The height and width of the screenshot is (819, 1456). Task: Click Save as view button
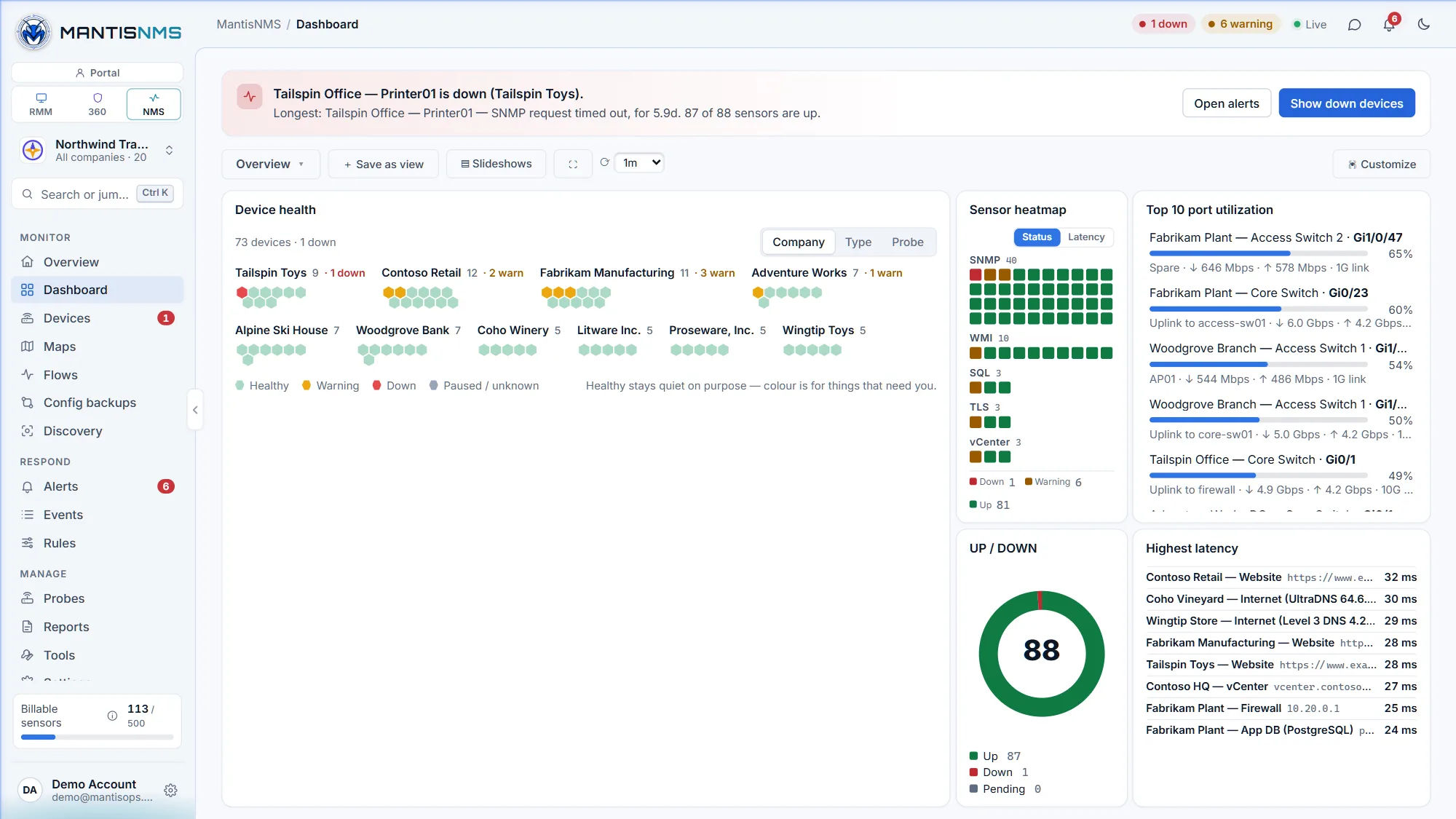[x=384, y=165]
